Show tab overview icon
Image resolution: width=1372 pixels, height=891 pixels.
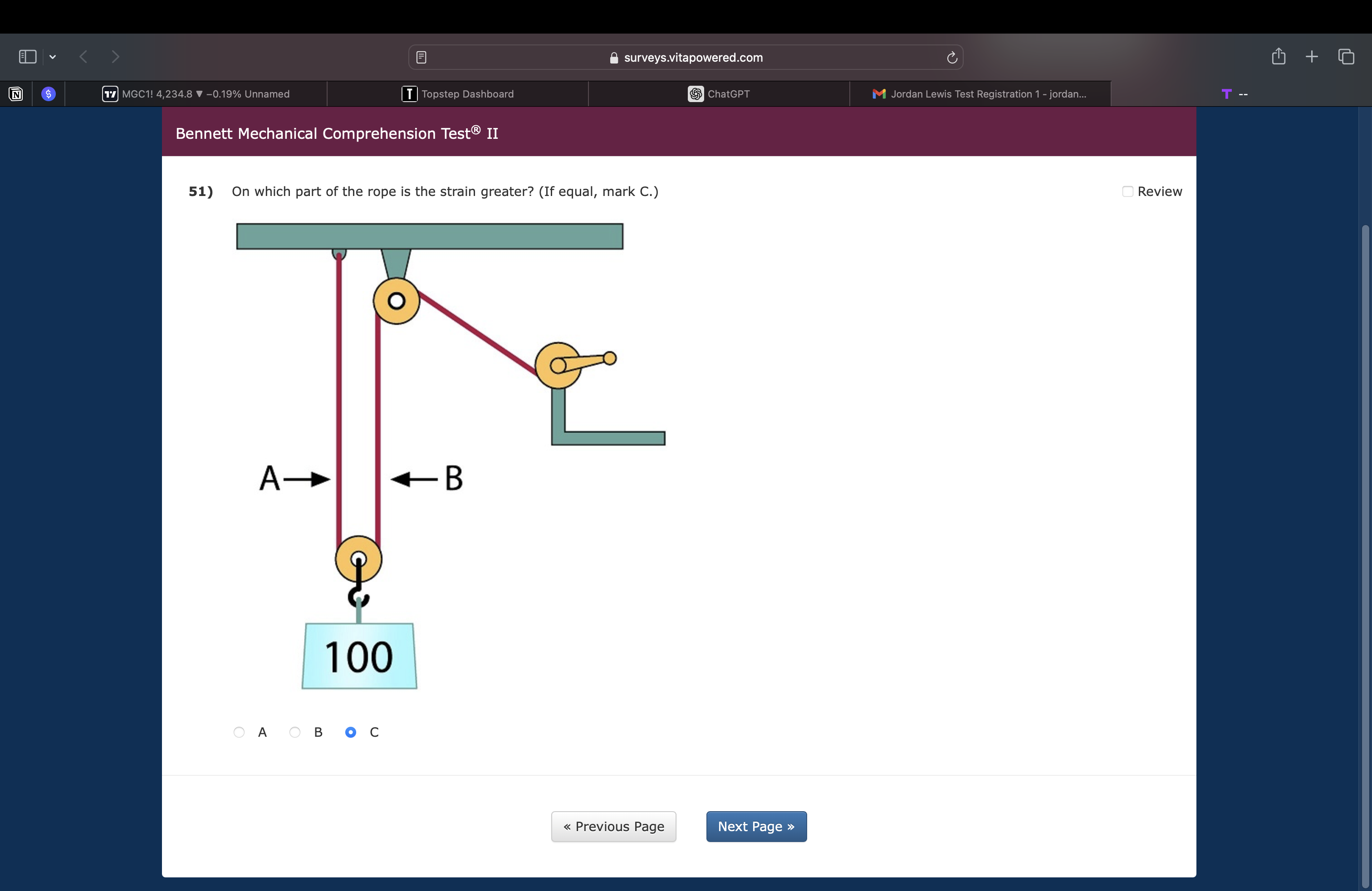(1346, 56)
